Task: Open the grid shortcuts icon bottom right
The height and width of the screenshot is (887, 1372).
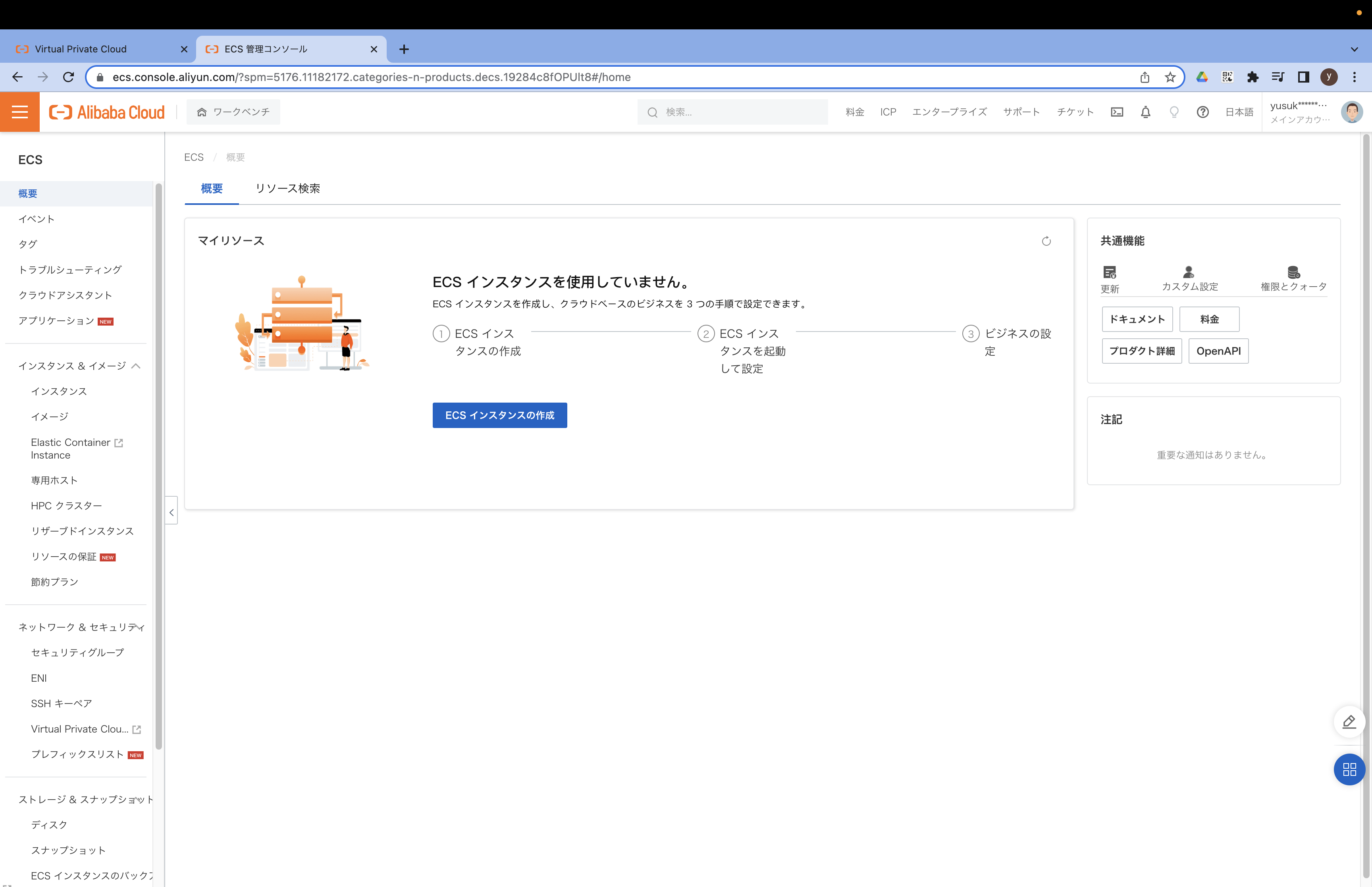Action: 1349,769
